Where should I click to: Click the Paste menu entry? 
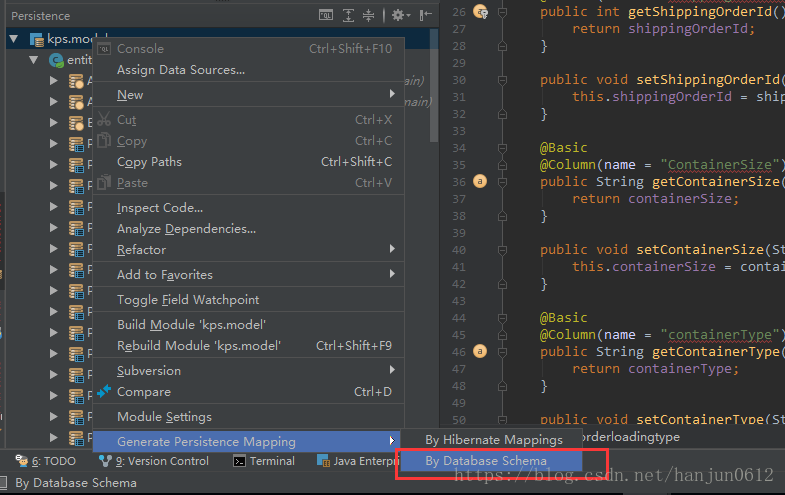tap(248, 183)
